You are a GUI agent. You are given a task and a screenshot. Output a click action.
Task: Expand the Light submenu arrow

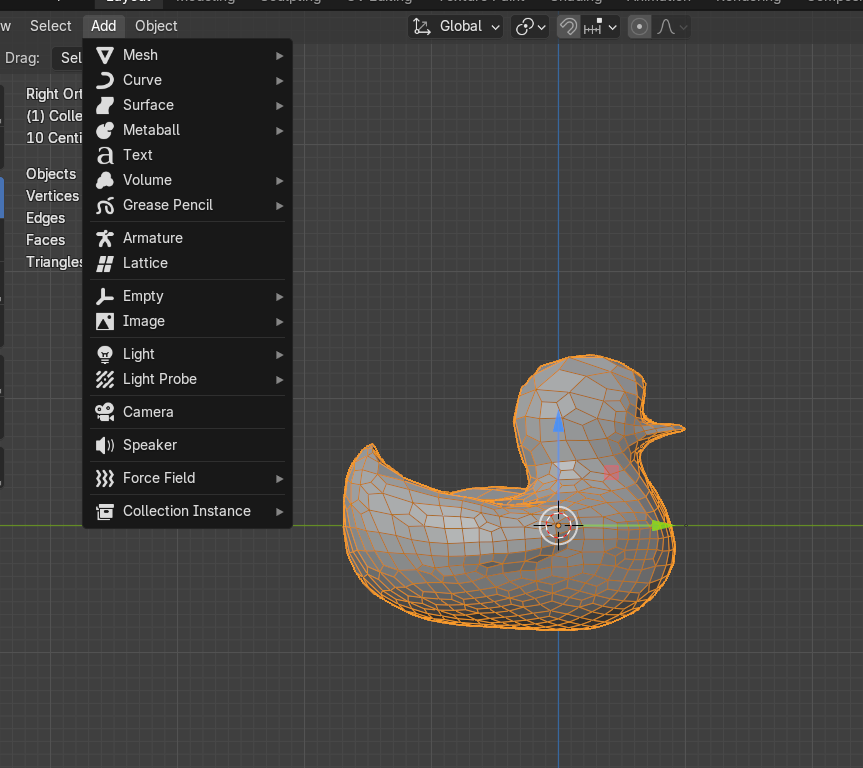280,355
